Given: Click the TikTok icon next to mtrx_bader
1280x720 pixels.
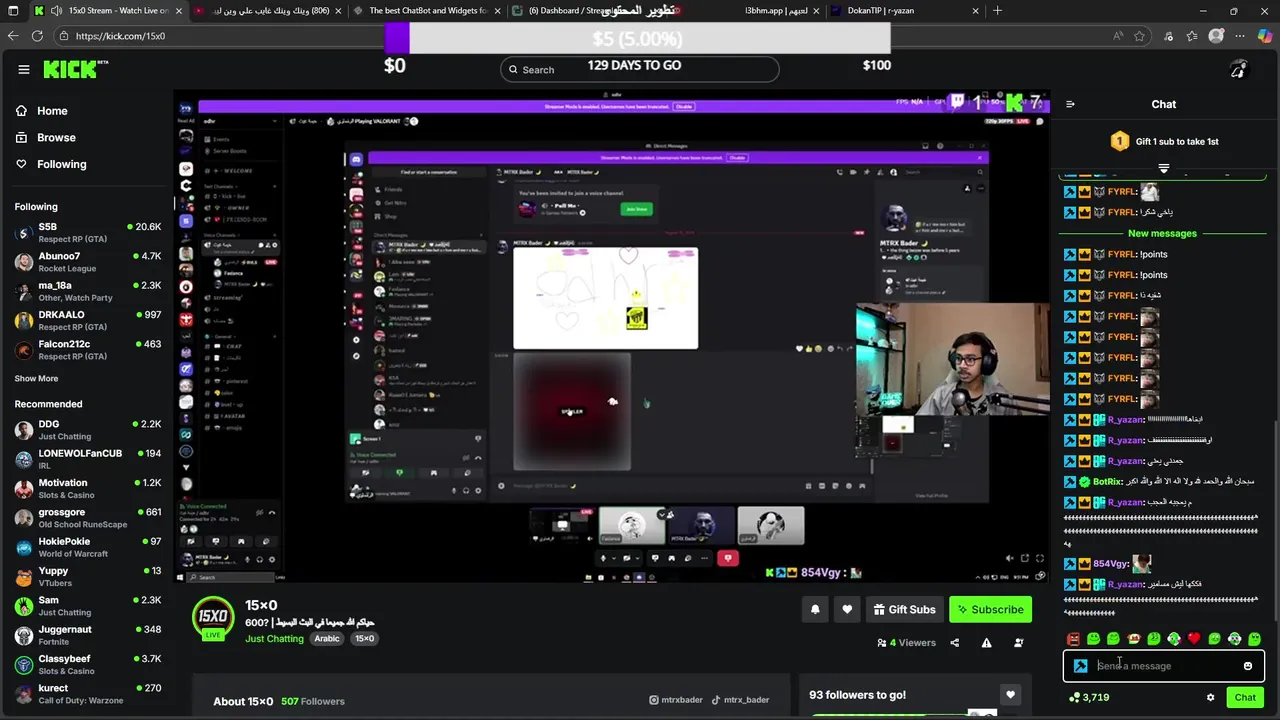Looking at the screenshot, I should [x=716, y=701].
